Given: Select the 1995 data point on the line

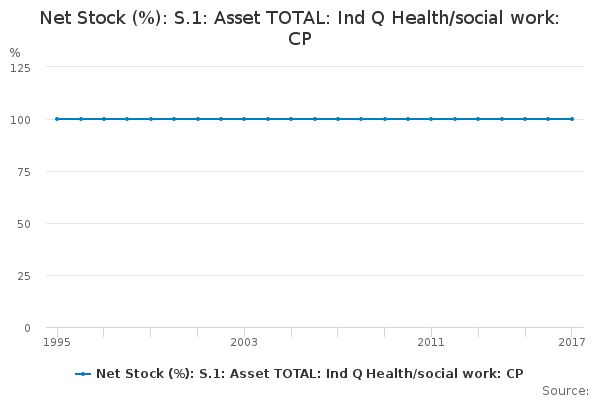Looking at the screenshot, I should [x=57, y=119].
